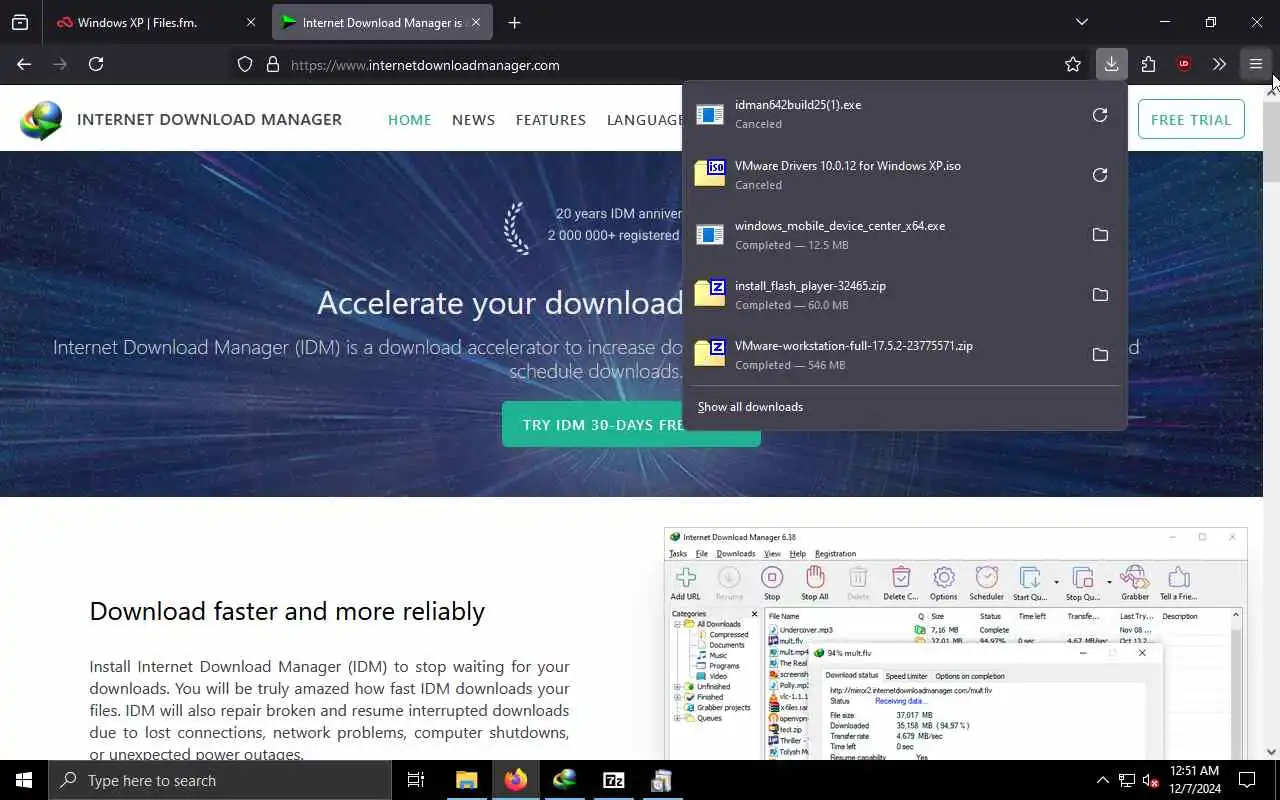The height and width of the screenshot is (800, 1280).
Task: Expand more tools chevron overflow
Action: (1219, 64)
